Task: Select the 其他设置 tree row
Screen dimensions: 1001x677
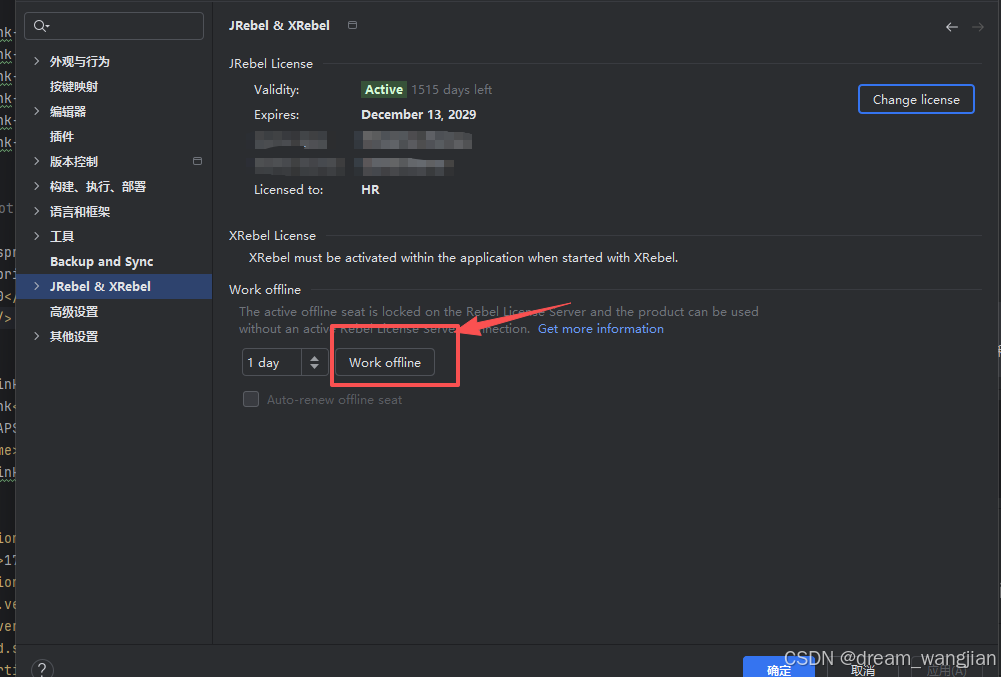Action: pos(114,336)
